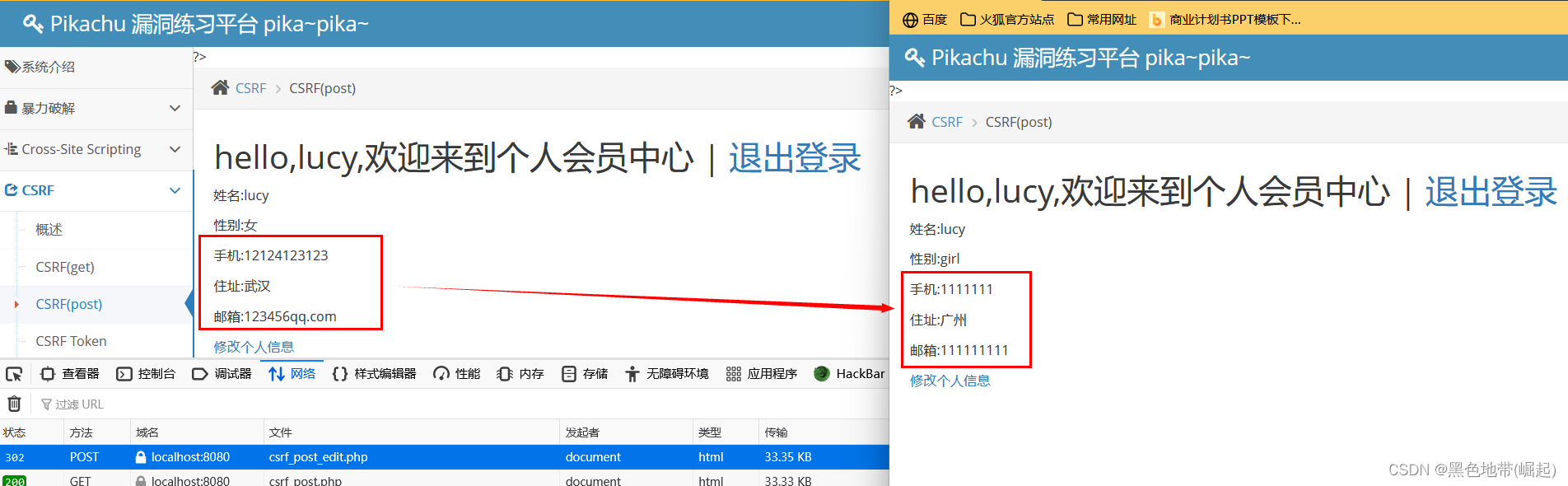Open the 百度 bookmark
1568x486 pixels.
pyautogui.click(x=925, y=20)
